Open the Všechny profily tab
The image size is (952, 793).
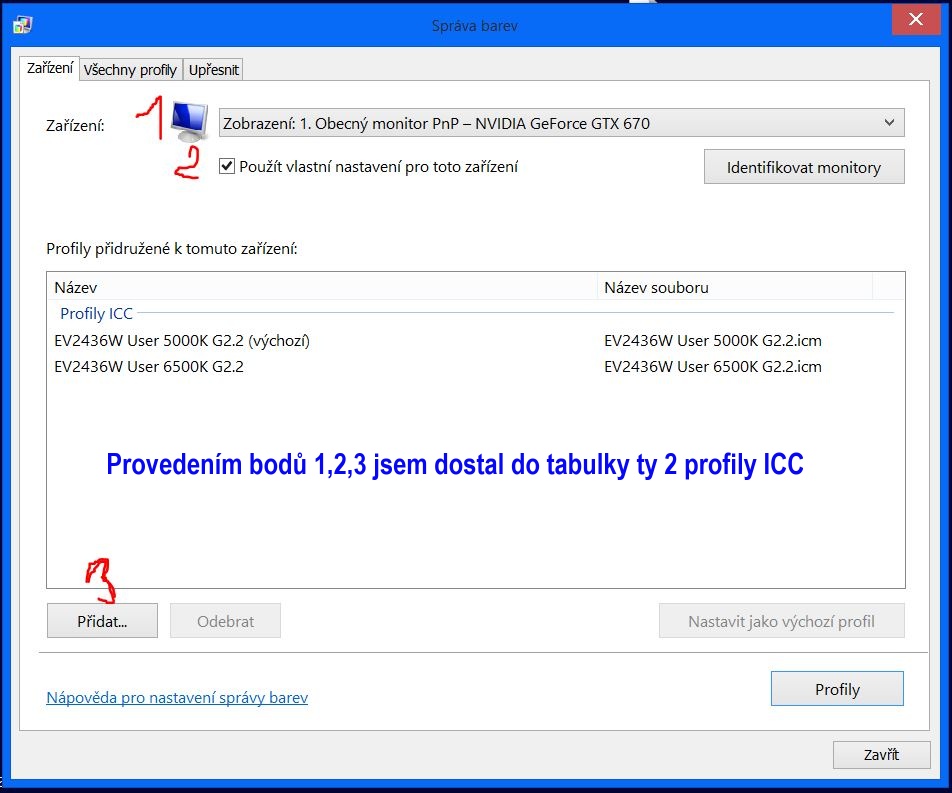(130, 69)
